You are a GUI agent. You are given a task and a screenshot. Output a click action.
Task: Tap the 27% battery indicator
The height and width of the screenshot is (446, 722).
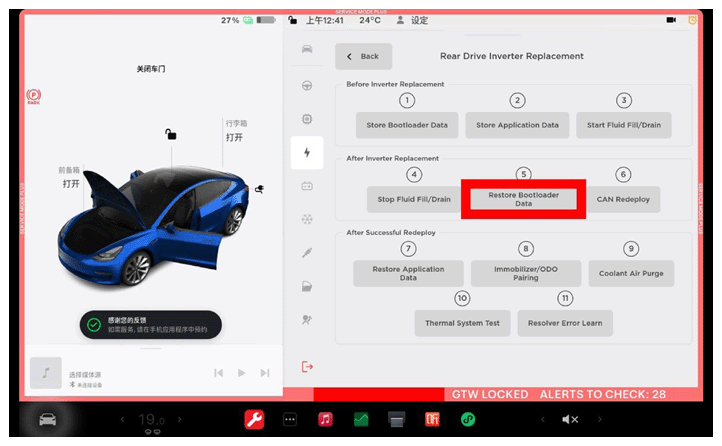coord(248,20)
